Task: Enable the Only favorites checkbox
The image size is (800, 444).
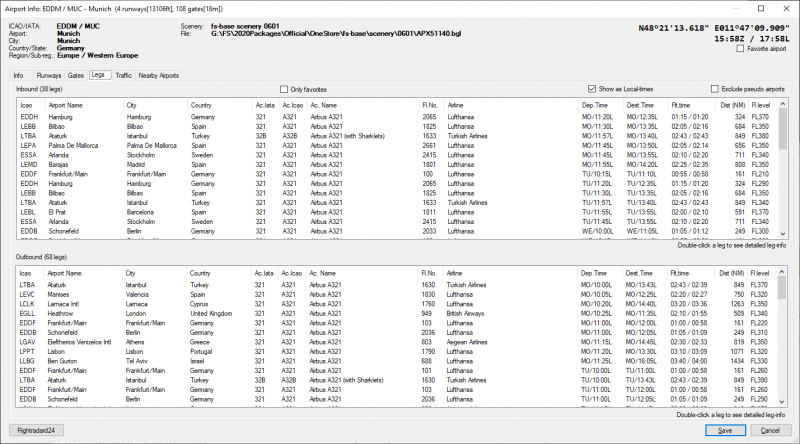Action: [x=283, y=89]
